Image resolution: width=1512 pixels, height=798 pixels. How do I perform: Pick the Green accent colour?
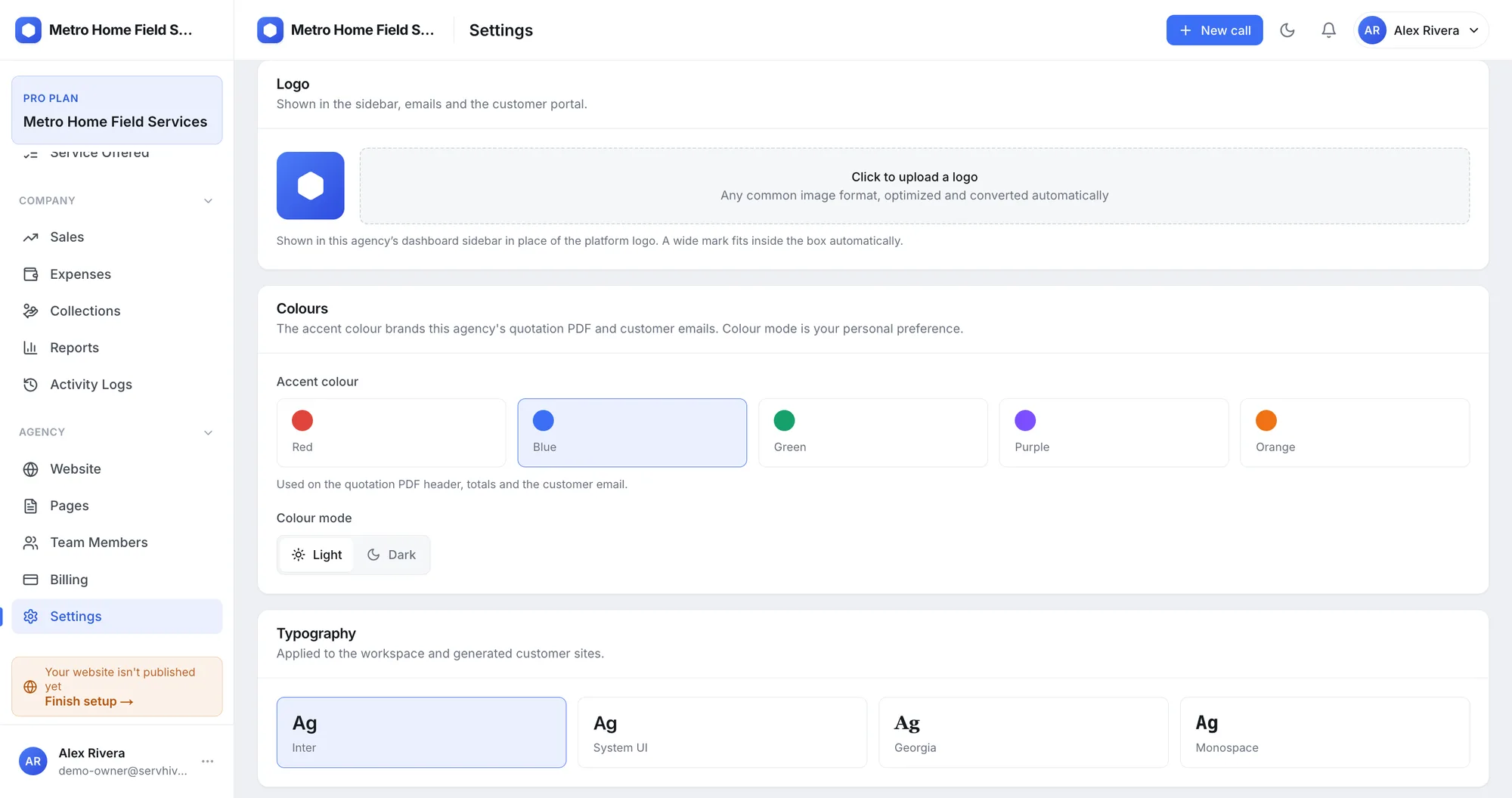pos(872,433)
